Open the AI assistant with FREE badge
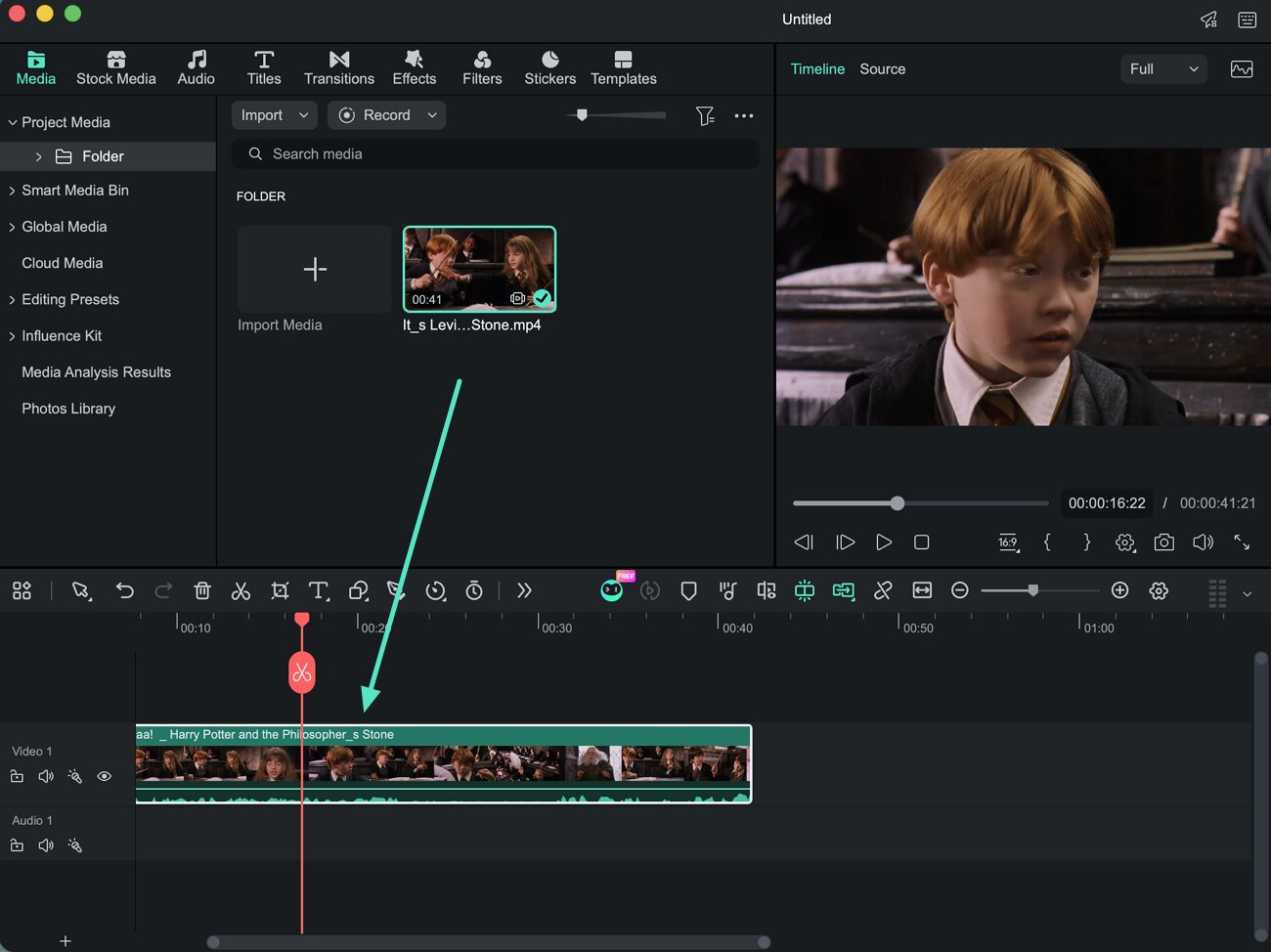Screen dimensions: 1271x952 click(x=612, y=589)
